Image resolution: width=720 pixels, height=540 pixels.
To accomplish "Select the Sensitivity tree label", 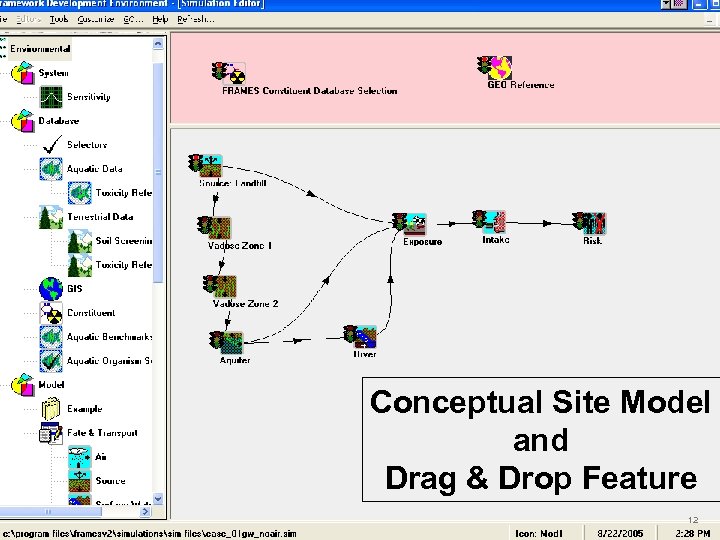I will [89, 97].
